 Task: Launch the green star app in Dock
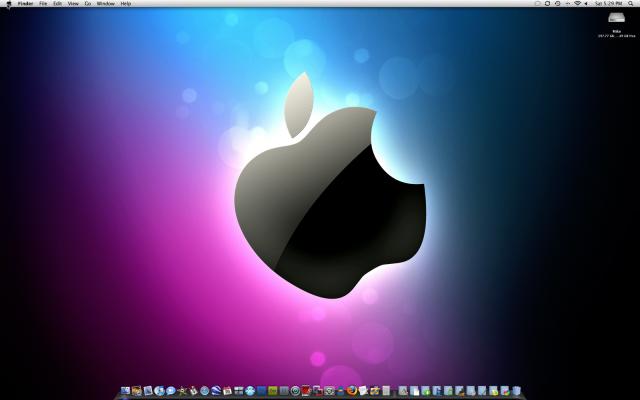pos(182,391)
